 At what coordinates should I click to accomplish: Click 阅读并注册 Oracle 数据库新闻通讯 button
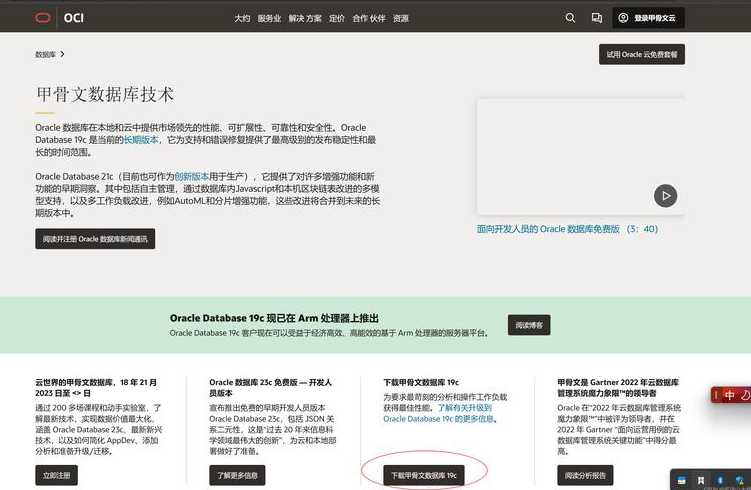pyautogui.click(x=95, y=239)
